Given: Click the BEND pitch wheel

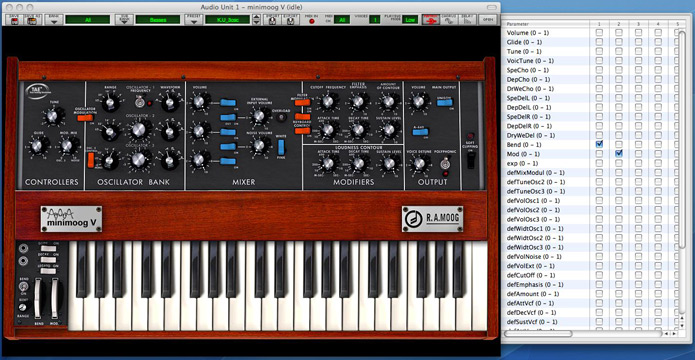Looking at the screenshot, I should pos(38,297).
